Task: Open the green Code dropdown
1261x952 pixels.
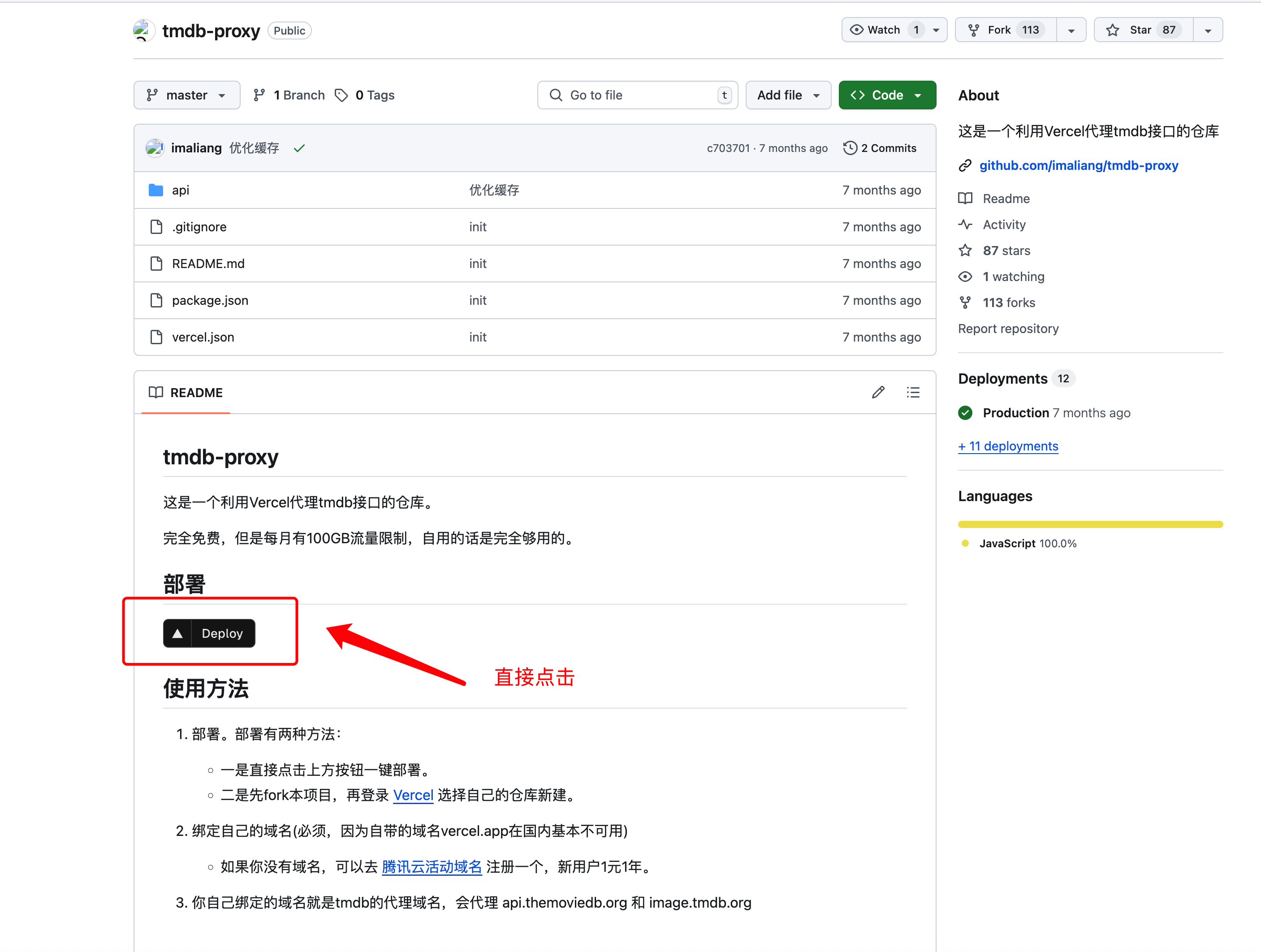Action: point(887,95)
